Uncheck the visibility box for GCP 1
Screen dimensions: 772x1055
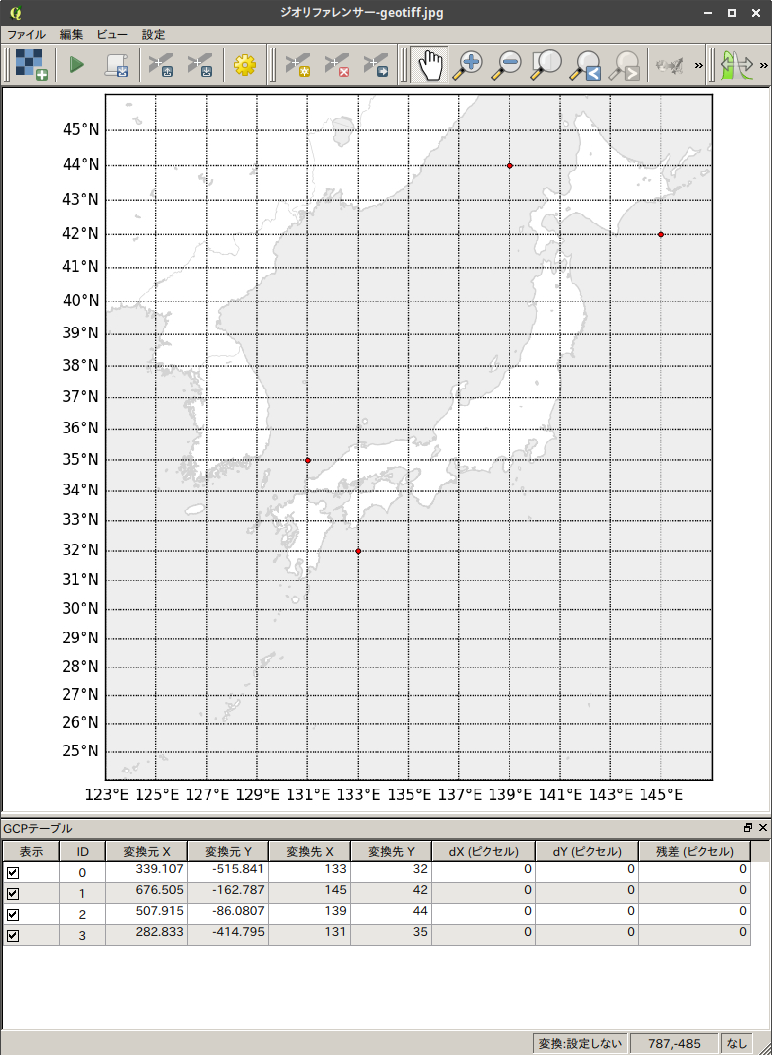pos(13,894)
